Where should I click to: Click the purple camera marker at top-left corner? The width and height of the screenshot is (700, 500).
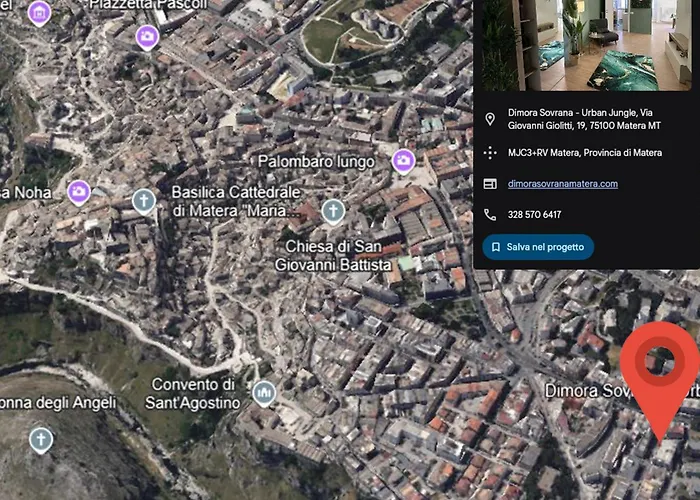point(38,13)
